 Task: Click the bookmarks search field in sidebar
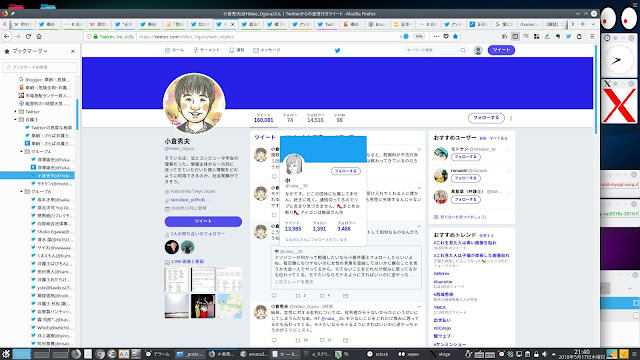[40, 67]
